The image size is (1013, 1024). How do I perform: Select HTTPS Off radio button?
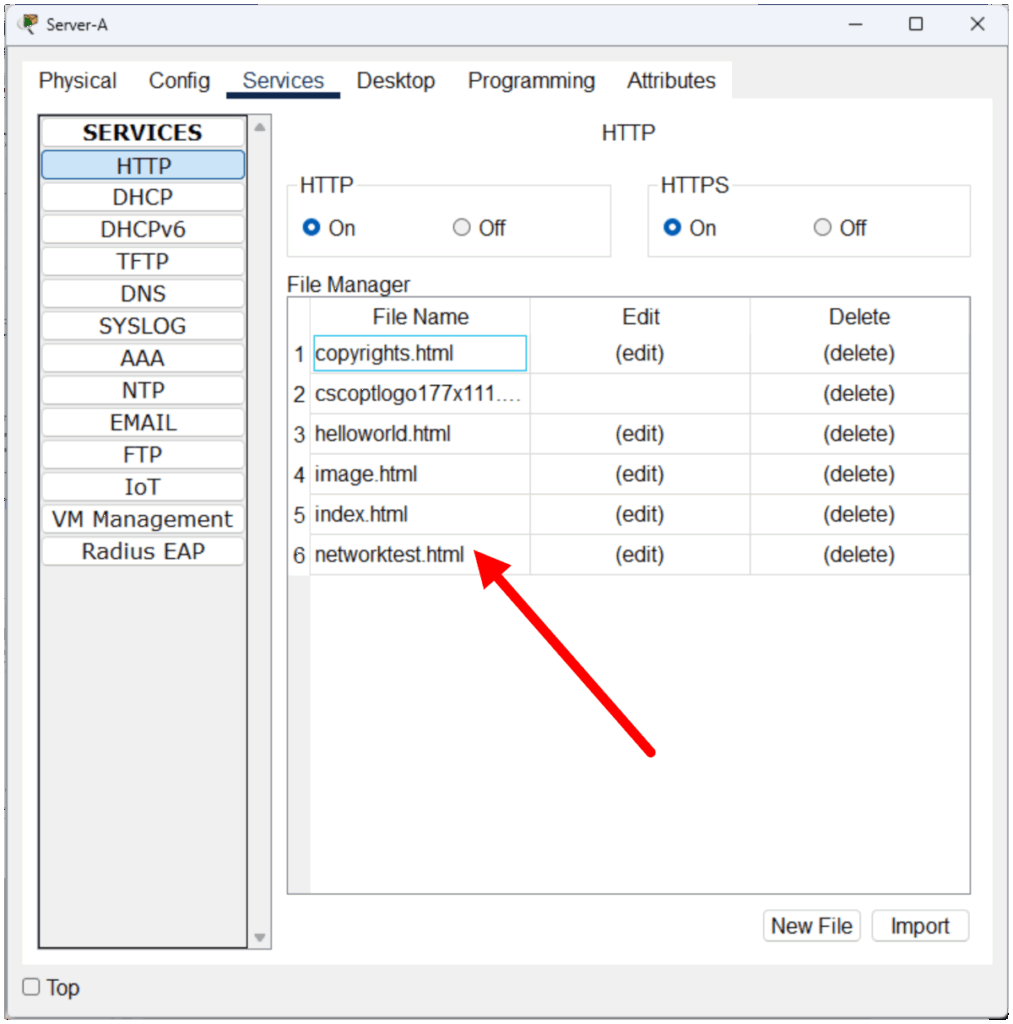tap(822, 228)
